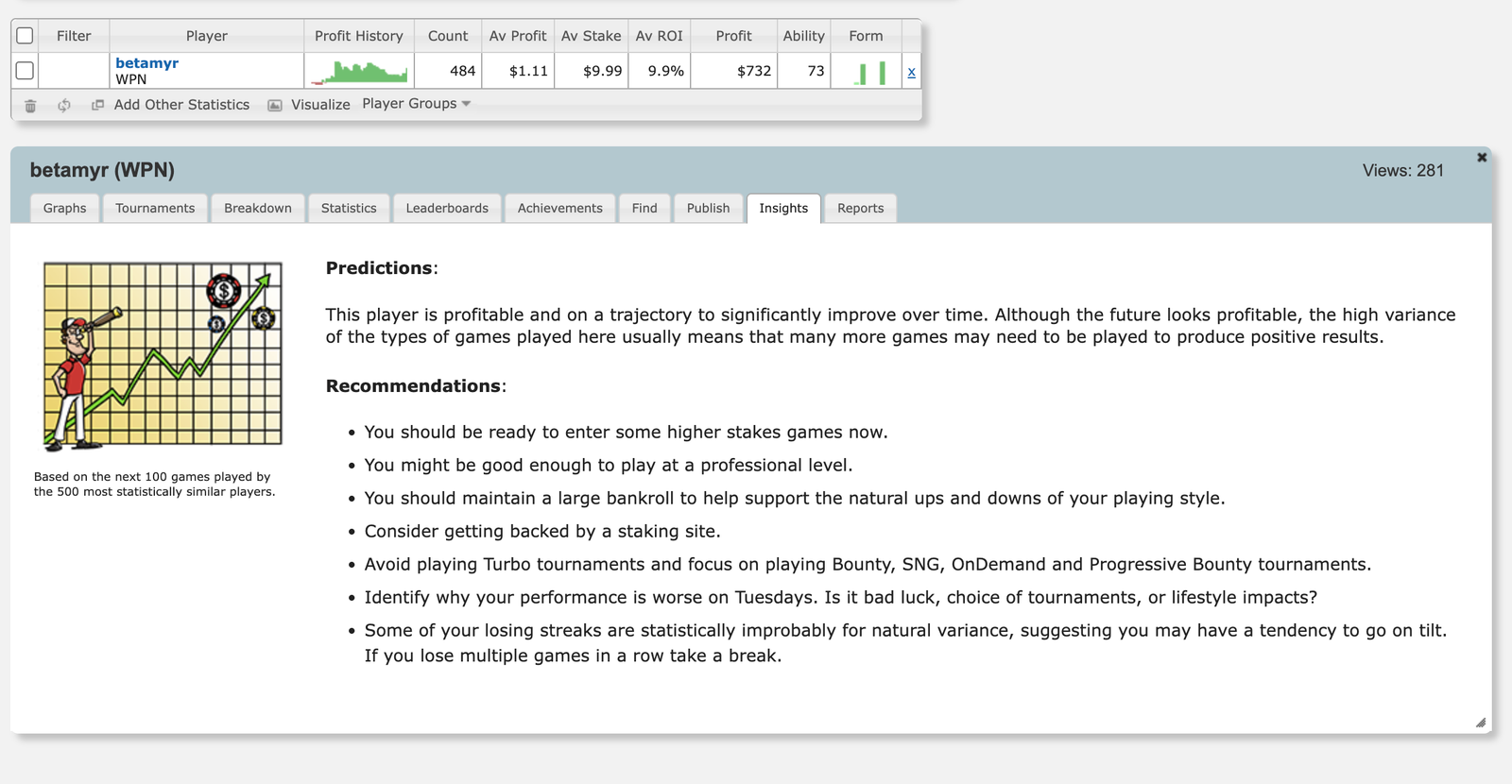Click the refresh icon below the table
1512x784 pixels.
pyautogui.click(x=64, y=106)
